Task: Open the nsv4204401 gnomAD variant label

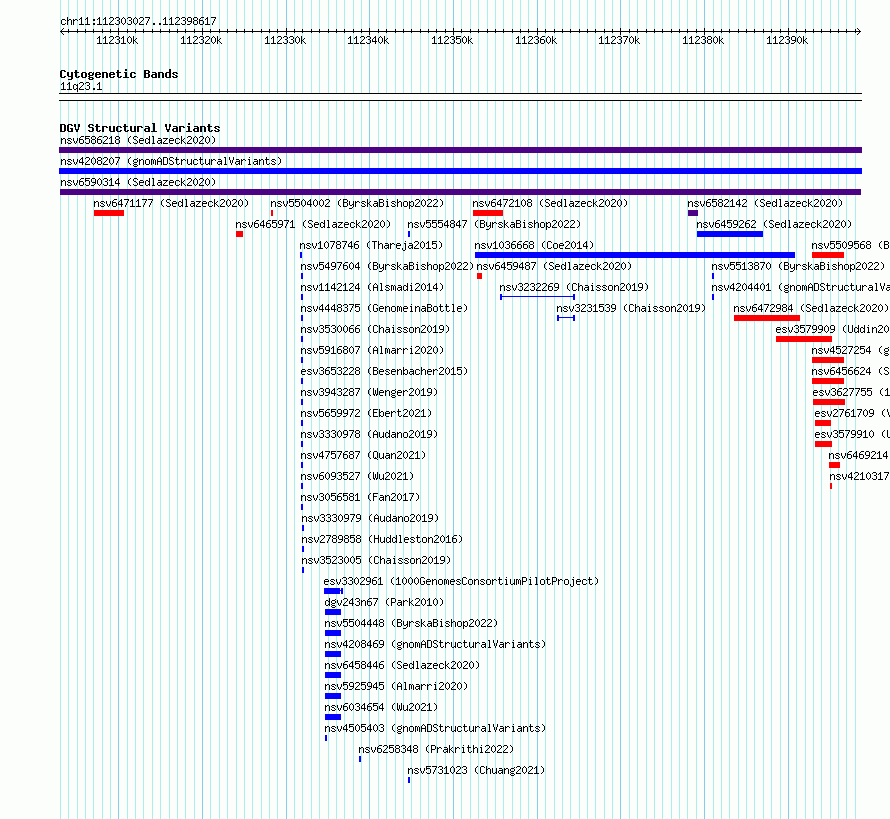Action: [800, 287]
